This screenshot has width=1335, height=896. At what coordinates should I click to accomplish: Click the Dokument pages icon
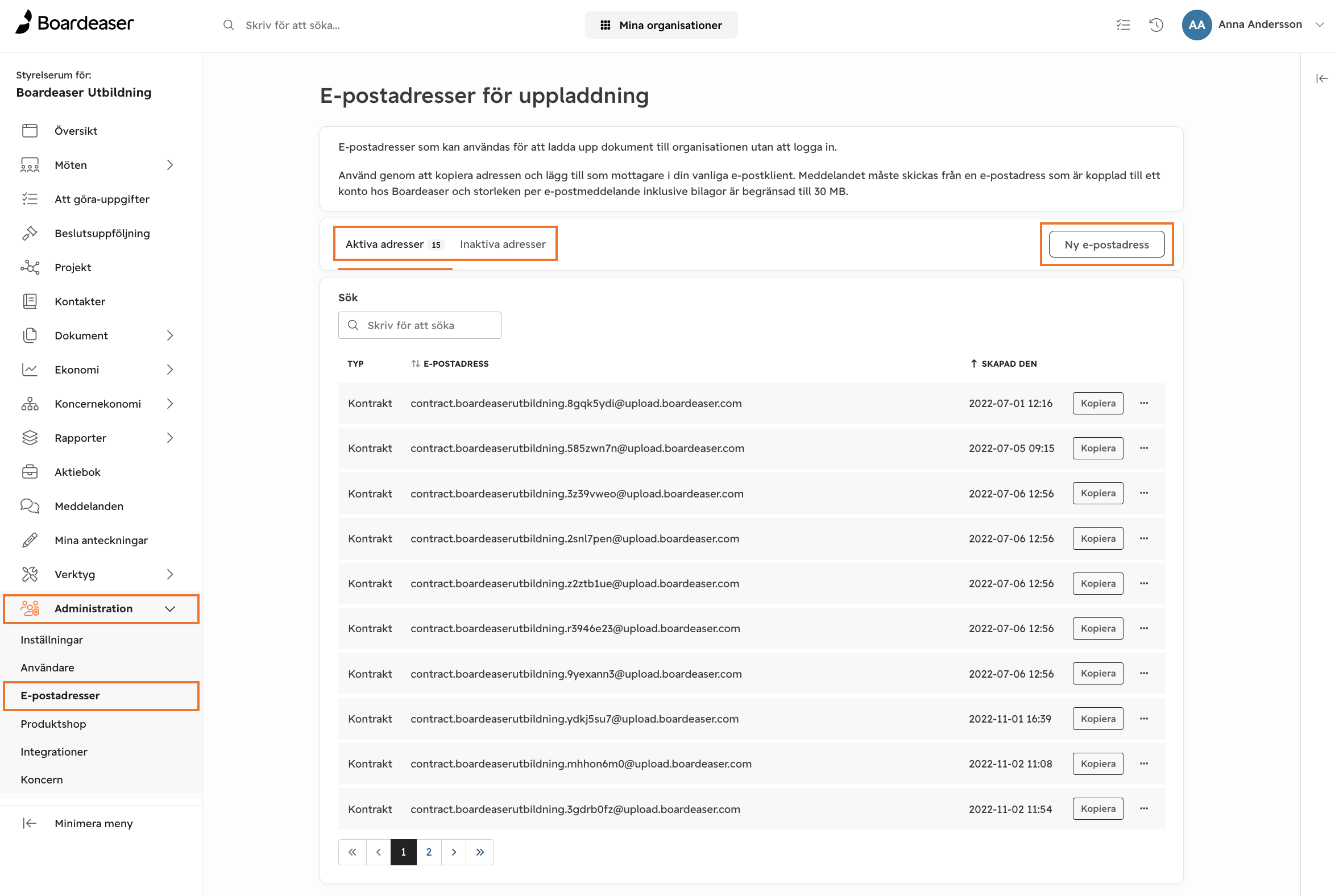point(30,335)
